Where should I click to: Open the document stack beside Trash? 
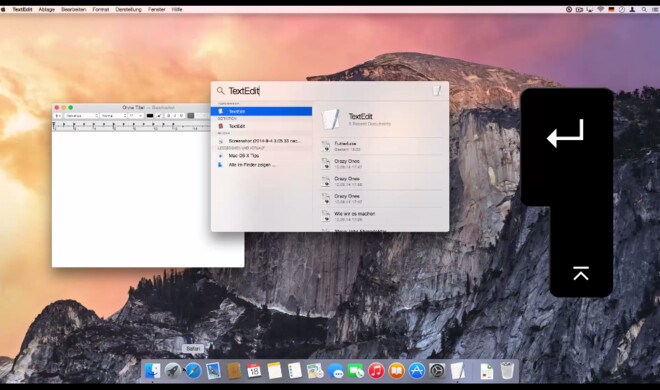(x=487, y=371)
